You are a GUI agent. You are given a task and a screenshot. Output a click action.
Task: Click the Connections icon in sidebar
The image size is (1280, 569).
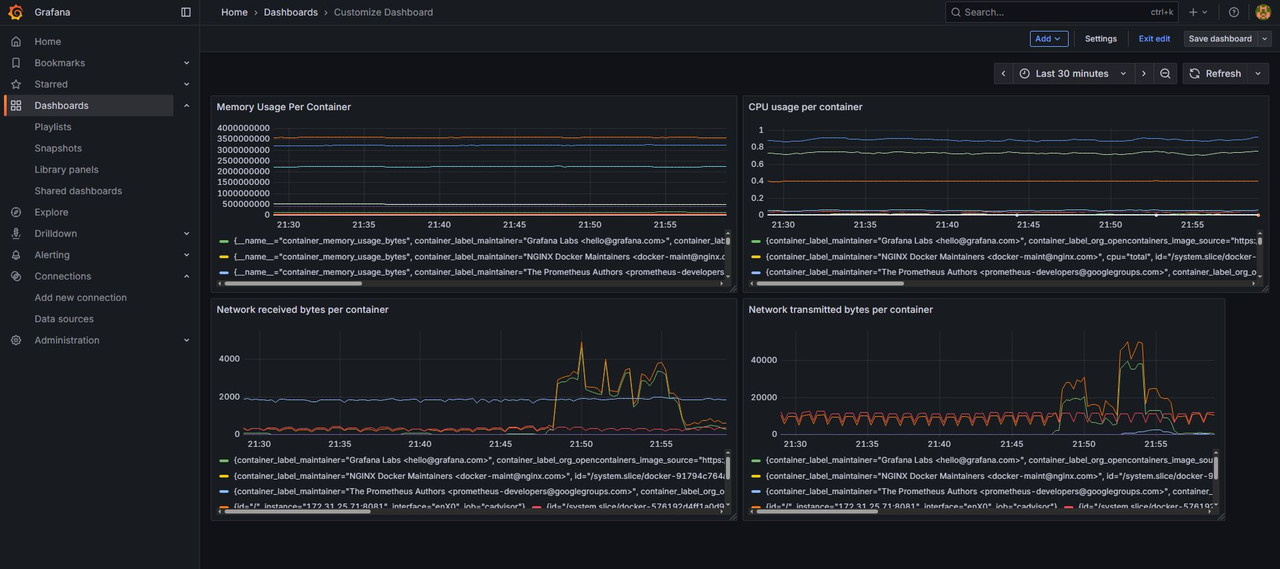15,276
